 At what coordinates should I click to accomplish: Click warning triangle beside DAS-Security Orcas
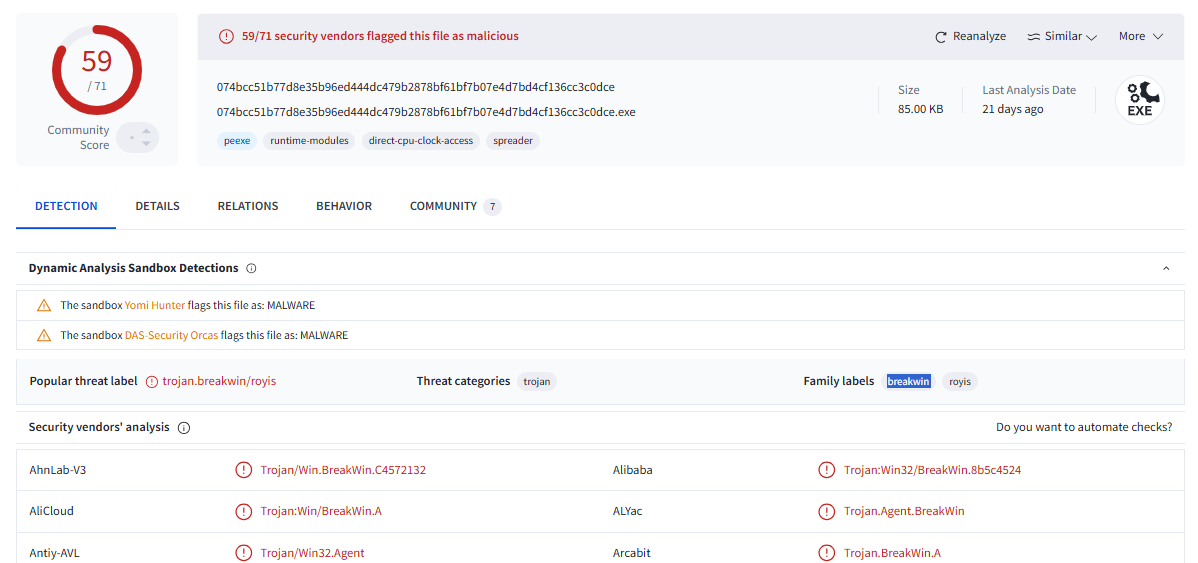(44, 335)
